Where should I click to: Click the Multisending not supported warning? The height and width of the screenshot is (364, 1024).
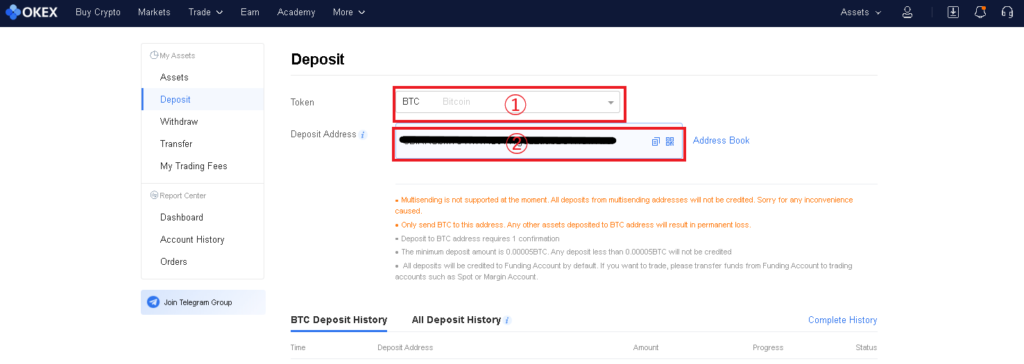tap(624, 205)
